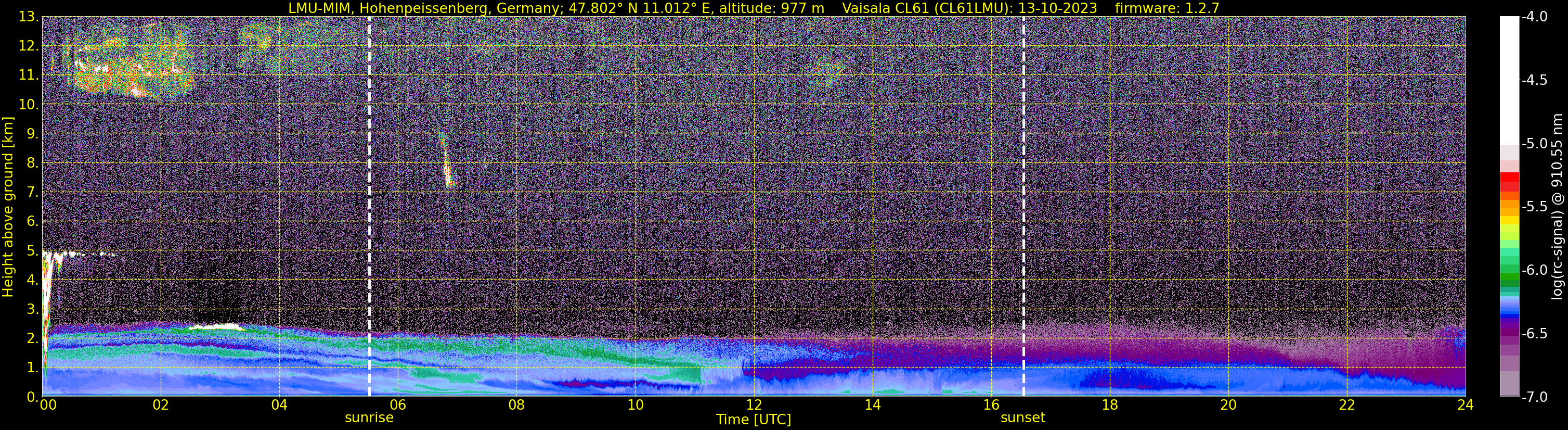Click the height tick label '10.'
Image resolution: width=1568 pixels, height=430 pixels.
coord(29,105)
